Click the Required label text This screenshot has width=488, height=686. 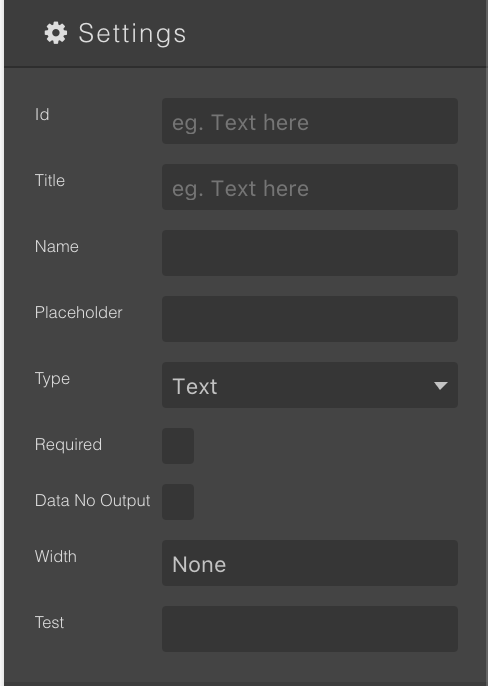click(x=68, y=445)
